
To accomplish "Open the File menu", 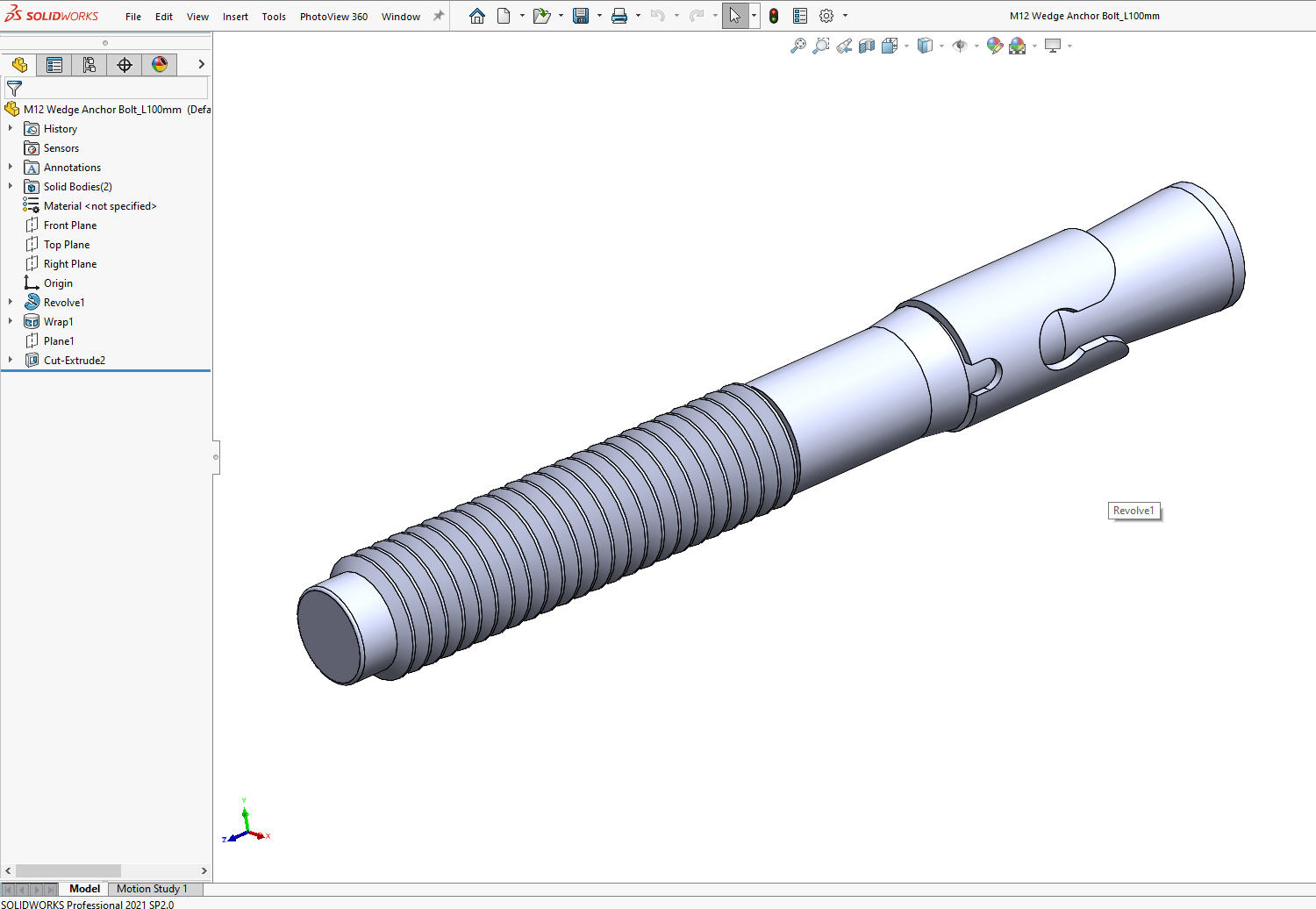I will [133, 17].
